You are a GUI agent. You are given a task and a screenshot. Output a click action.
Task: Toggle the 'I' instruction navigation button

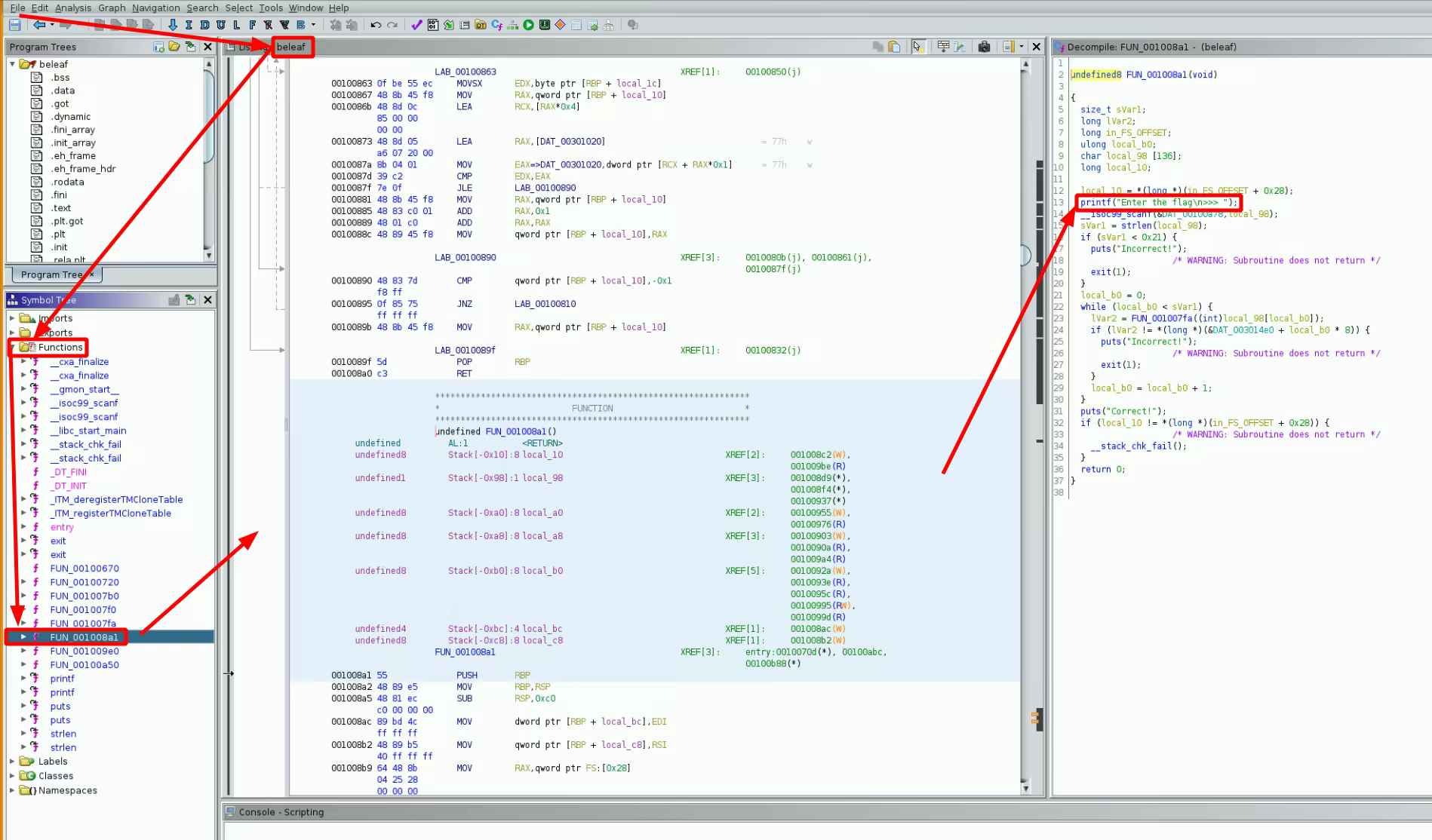point(189,25)
